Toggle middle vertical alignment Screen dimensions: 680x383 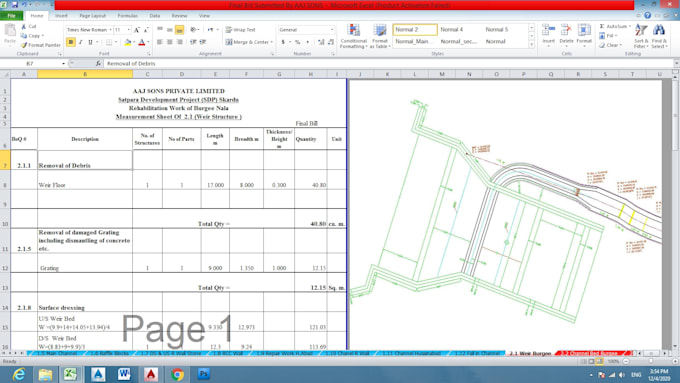pos(170,30)
